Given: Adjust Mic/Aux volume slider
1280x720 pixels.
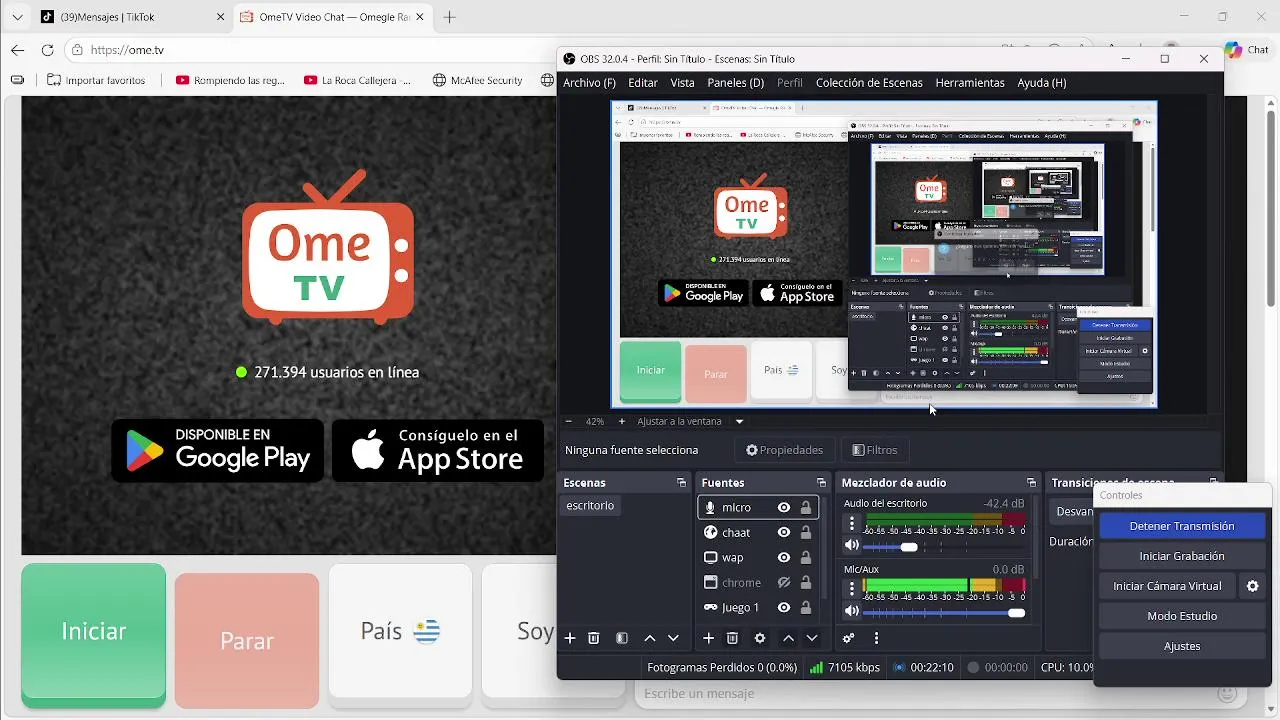Looking at the screenshot, I should click(1016, 612).
